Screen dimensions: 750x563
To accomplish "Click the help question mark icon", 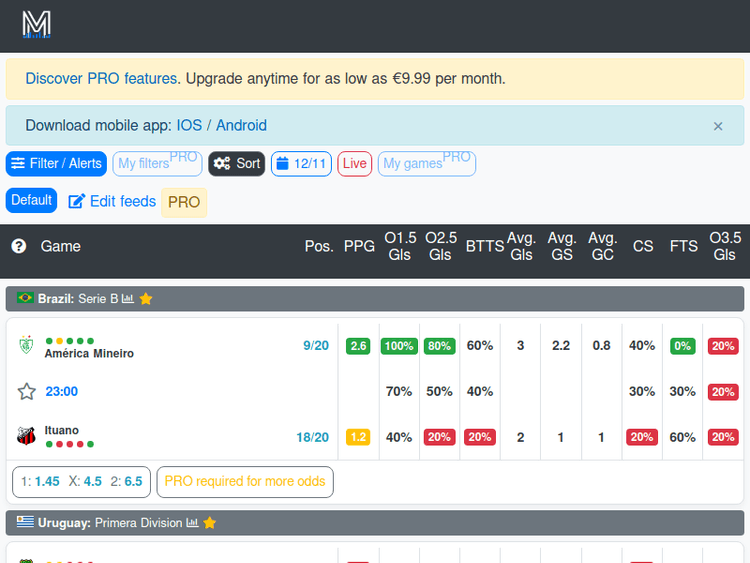I will [19, 246].
